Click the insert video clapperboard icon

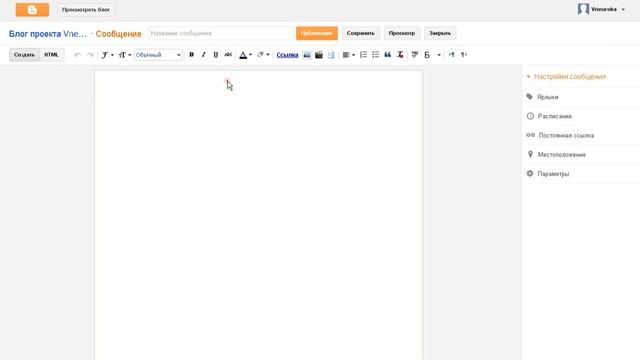pyautogui.click(x=319, y=55)
